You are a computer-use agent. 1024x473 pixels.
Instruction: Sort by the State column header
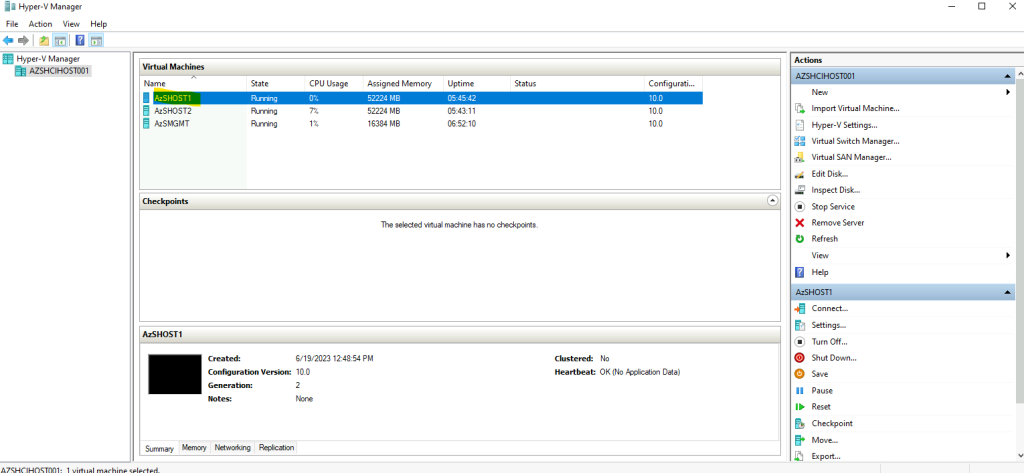[x=276, y=84]
